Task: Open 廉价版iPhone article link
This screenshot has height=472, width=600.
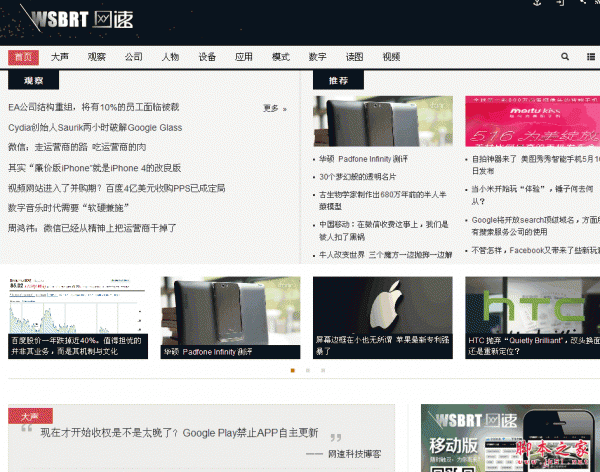Action: coord(95,168)
